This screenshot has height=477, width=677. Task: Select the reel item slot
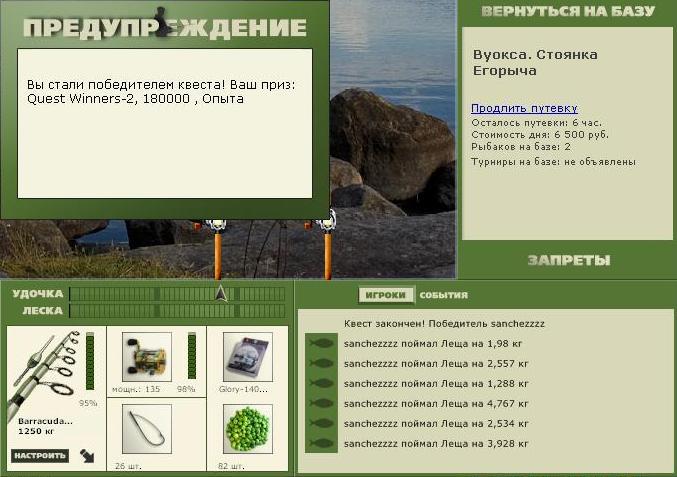click(x=147, y=357)
